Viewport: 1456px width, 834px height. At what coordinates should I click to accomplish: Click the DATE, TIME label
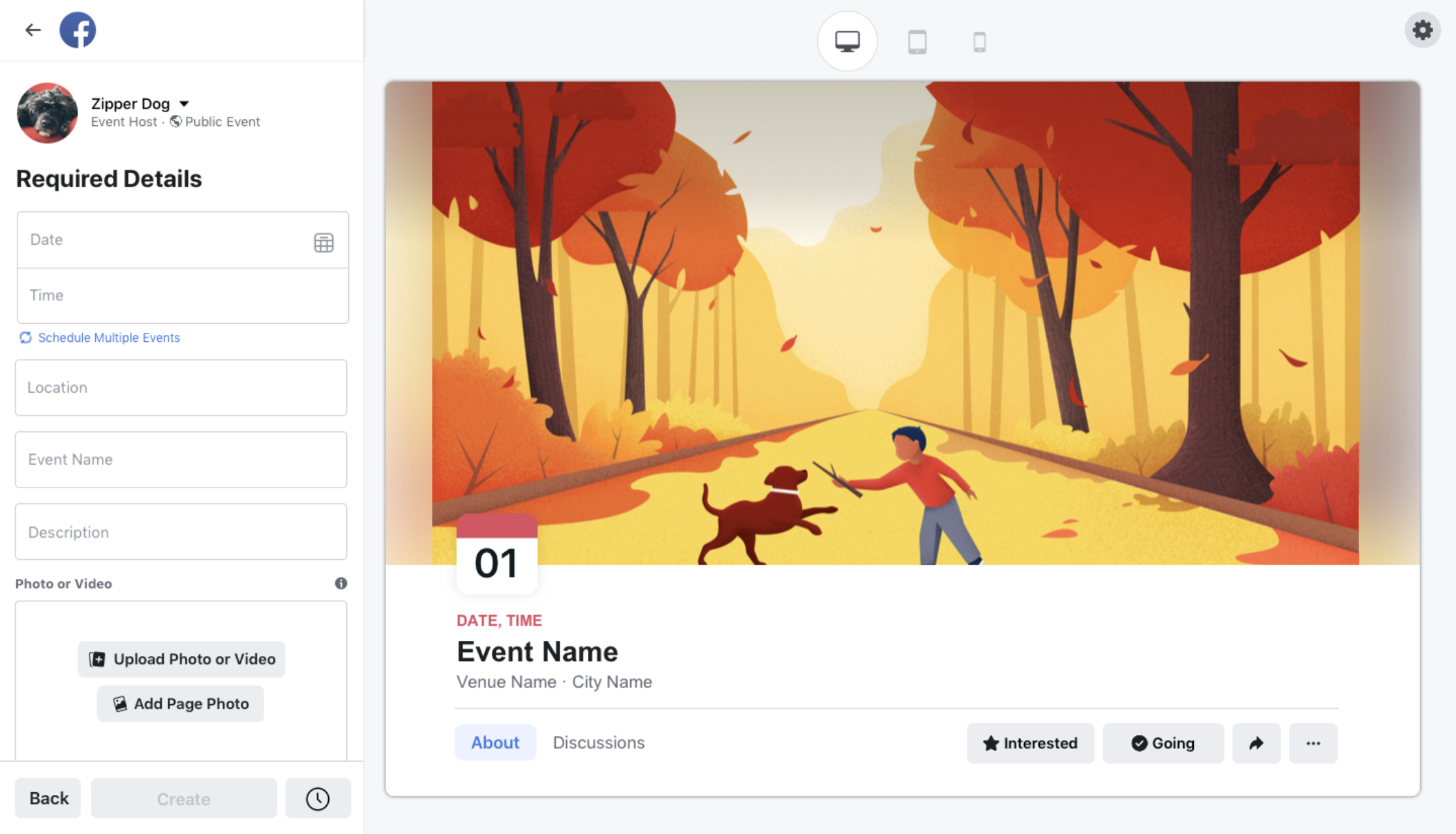[499, 621]
